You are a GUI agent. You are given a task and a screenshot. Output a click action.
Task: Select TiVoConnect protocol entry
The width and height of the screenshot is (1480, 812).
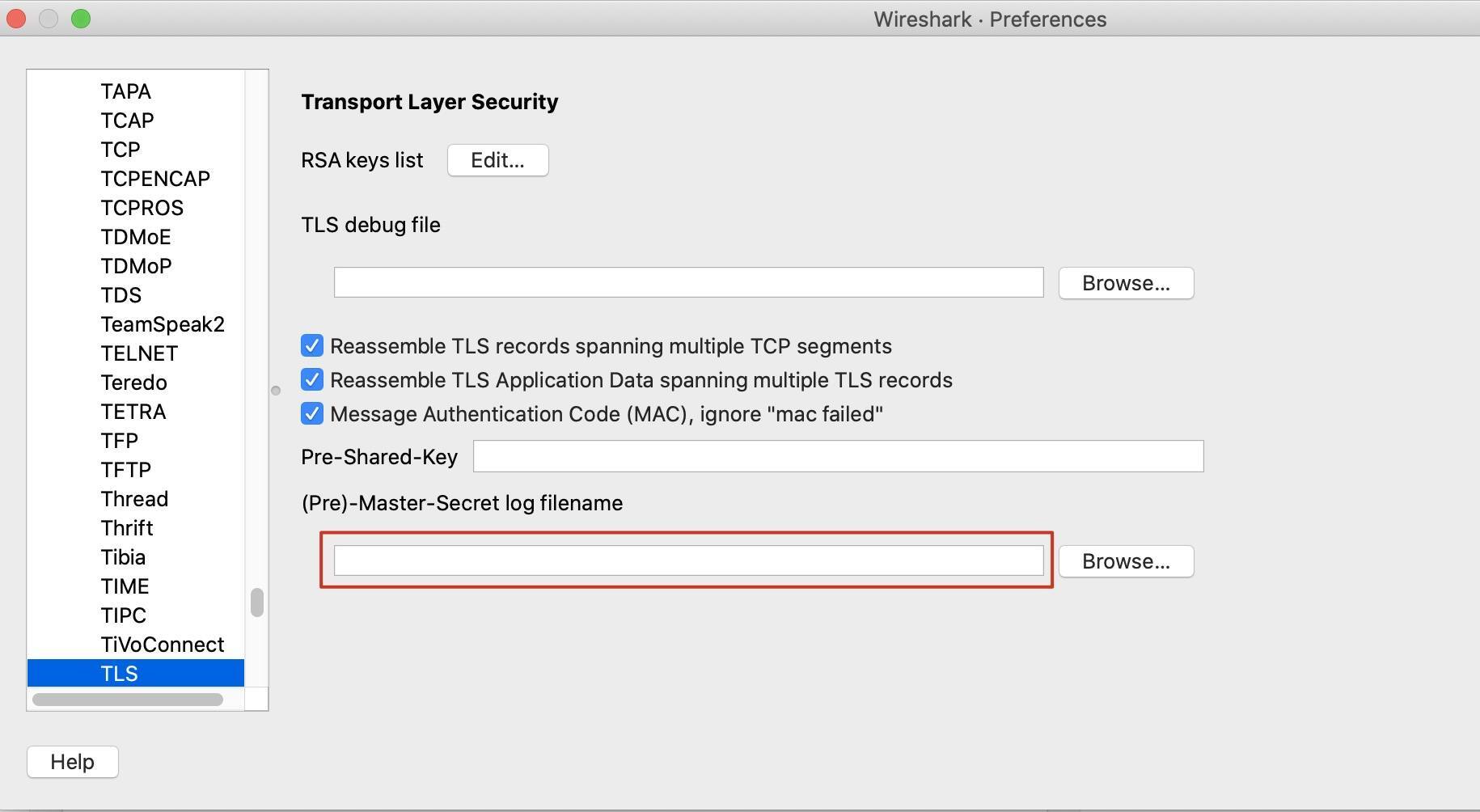(162, 645)
